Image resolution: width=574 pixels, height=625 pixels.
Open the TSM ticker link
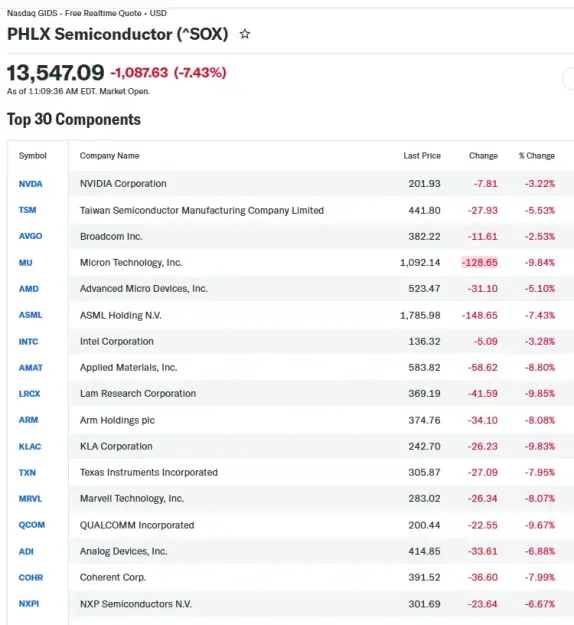(x=28, y=210)
